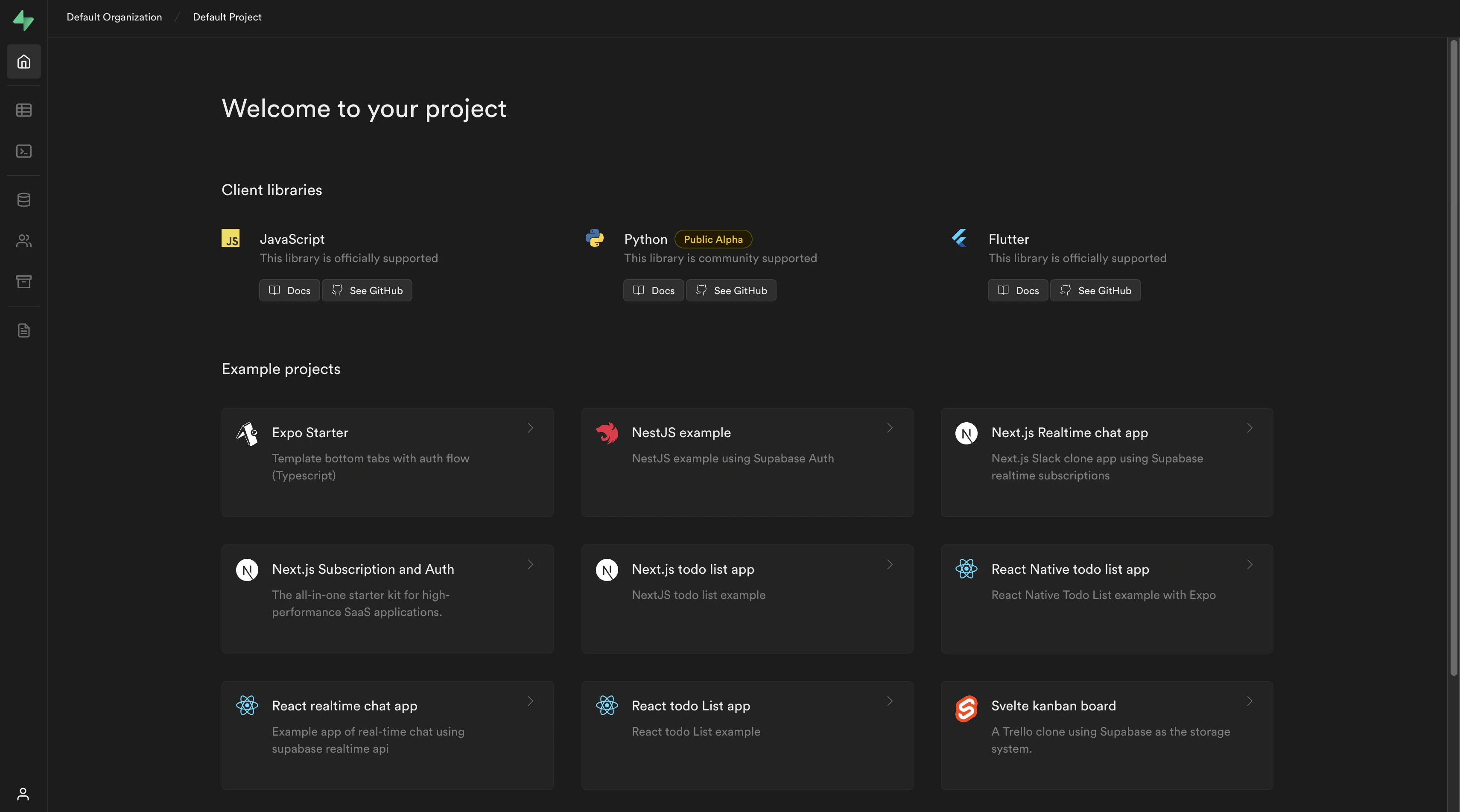Screen dimensions: 1460x812
Task: Expand Next.js todo list app chevron
Action: [x=890, y=564]
